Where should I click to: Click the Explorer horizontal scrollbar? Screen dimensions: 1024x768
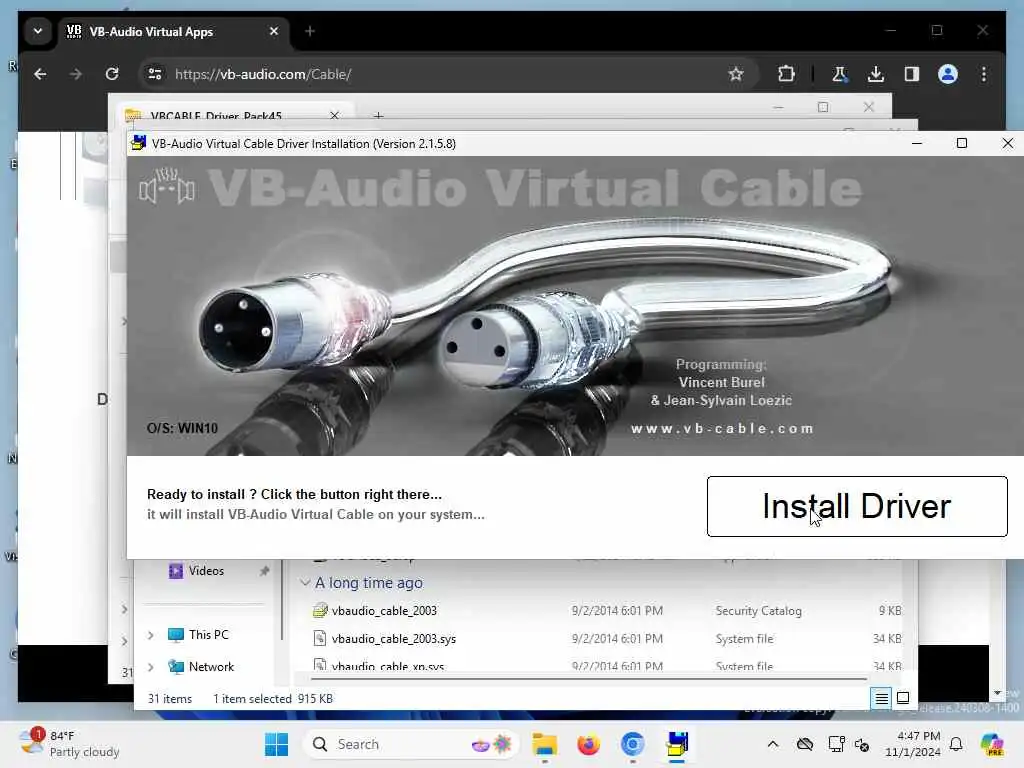[588, 679]
